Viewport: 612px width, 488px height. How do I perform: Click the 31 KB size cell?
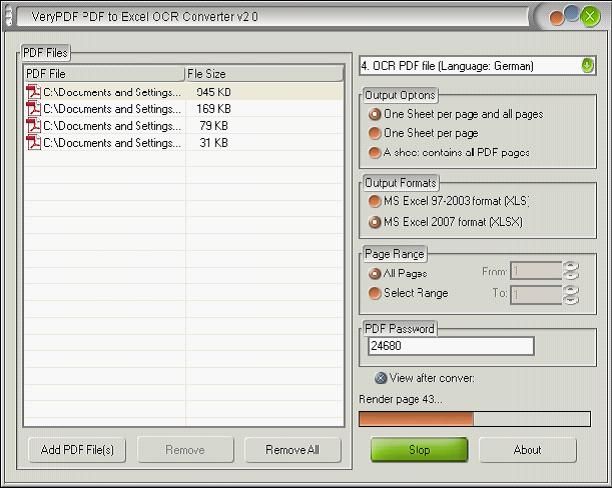click(x=213, y=143)
